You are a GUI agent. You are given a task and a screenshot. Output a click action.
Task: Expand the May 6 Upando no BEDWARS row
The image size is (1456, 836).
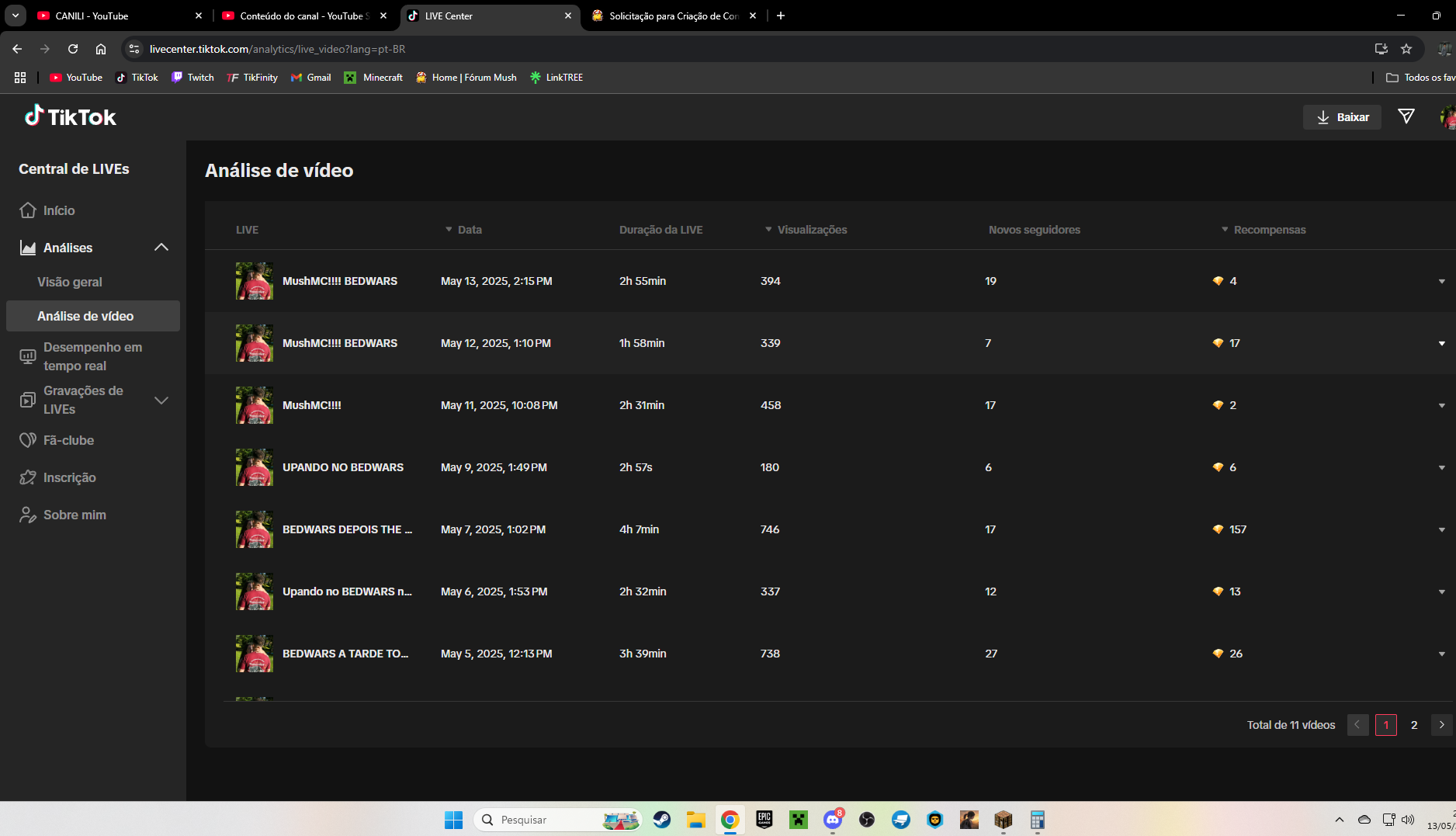pyautogui.click(x=1441, y=591)
